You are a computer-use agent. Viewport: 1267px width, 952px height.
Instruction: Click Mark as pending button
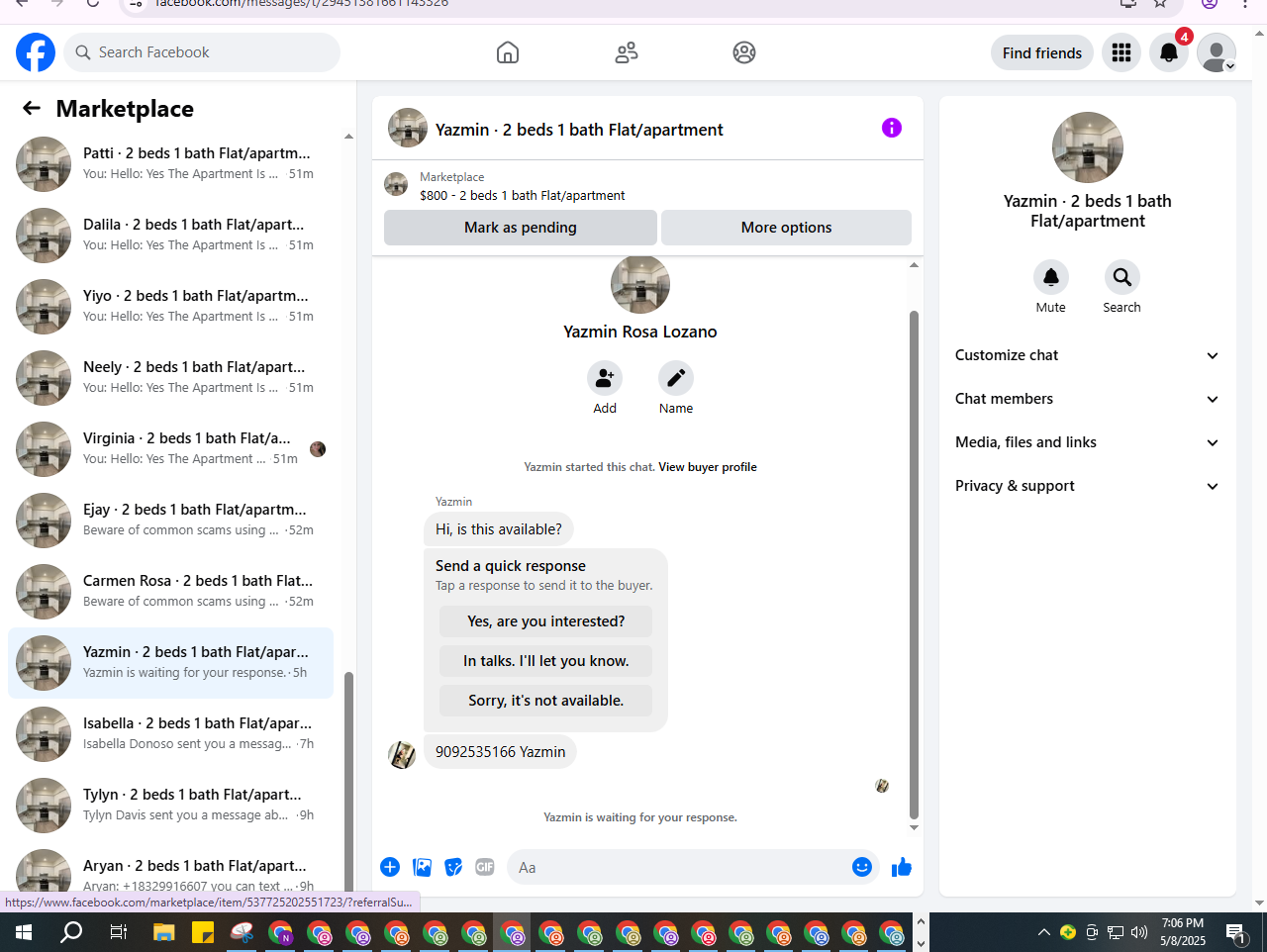[x=521, y=228]
